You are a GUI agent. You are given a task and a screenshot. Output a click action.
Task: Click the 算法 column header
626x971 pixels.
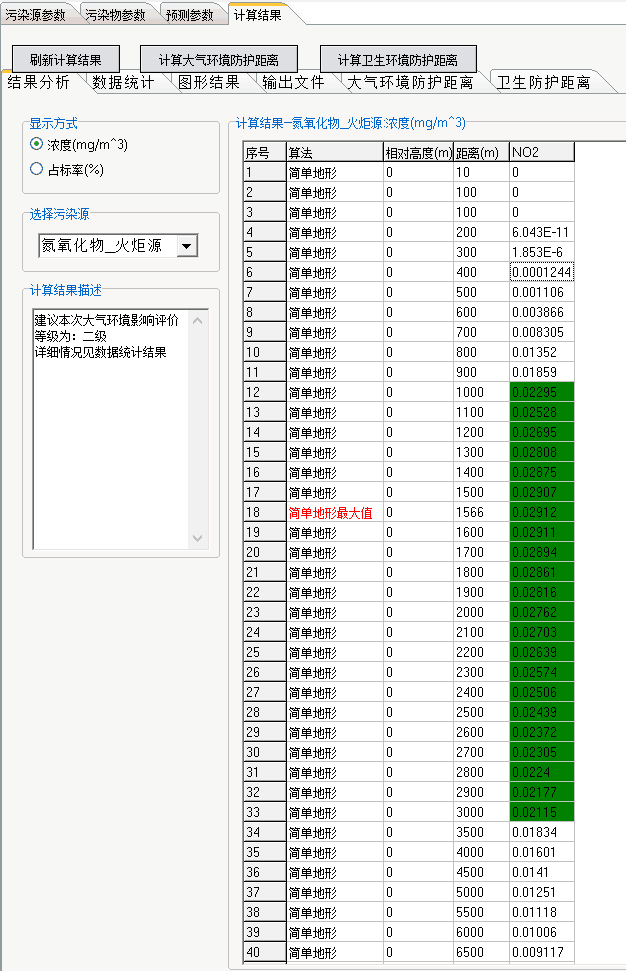[334, 152]
